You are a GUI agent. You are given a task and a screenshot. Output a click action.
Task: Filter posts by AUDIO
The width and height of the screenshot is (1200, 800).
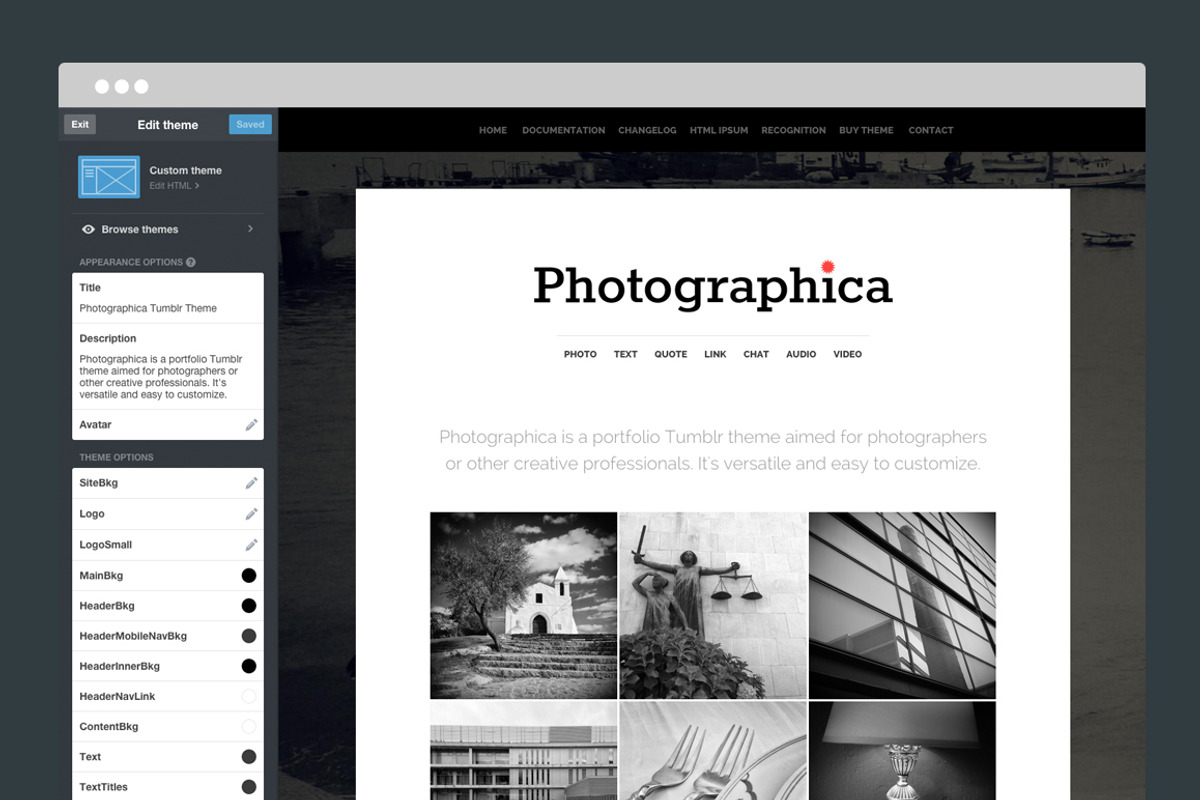801,354
